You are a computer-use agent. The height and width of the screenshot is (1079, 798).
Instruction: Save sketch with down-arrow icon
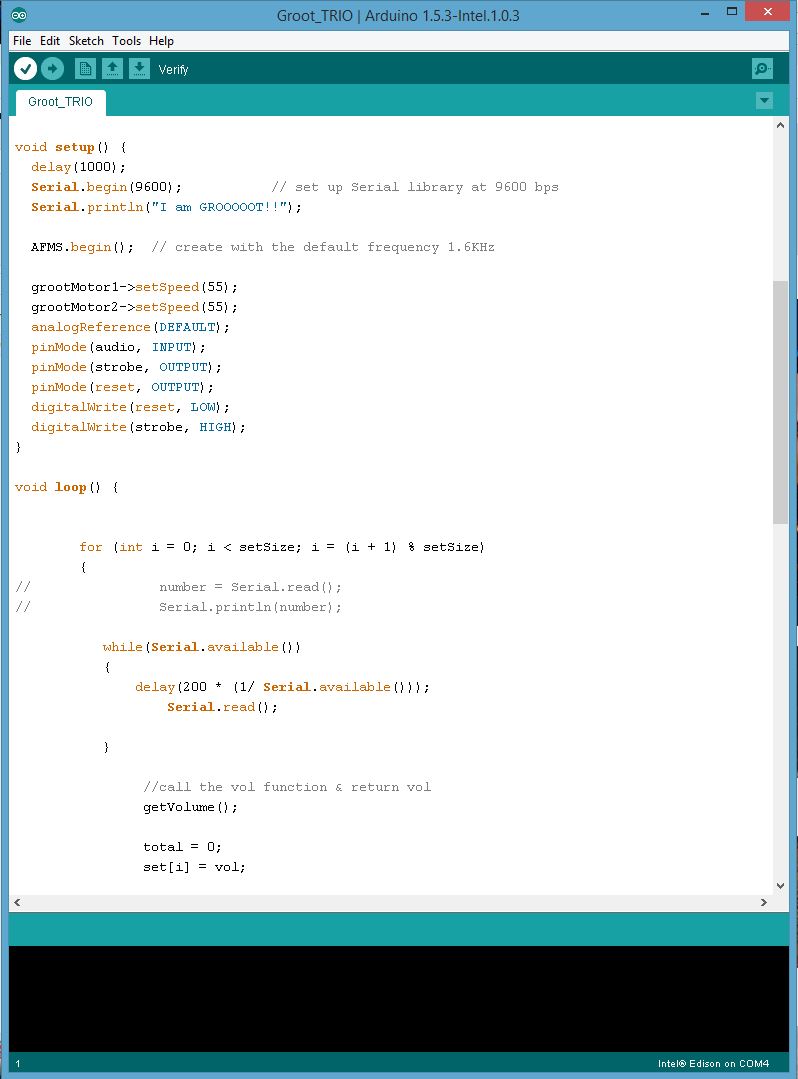point(139,69)
